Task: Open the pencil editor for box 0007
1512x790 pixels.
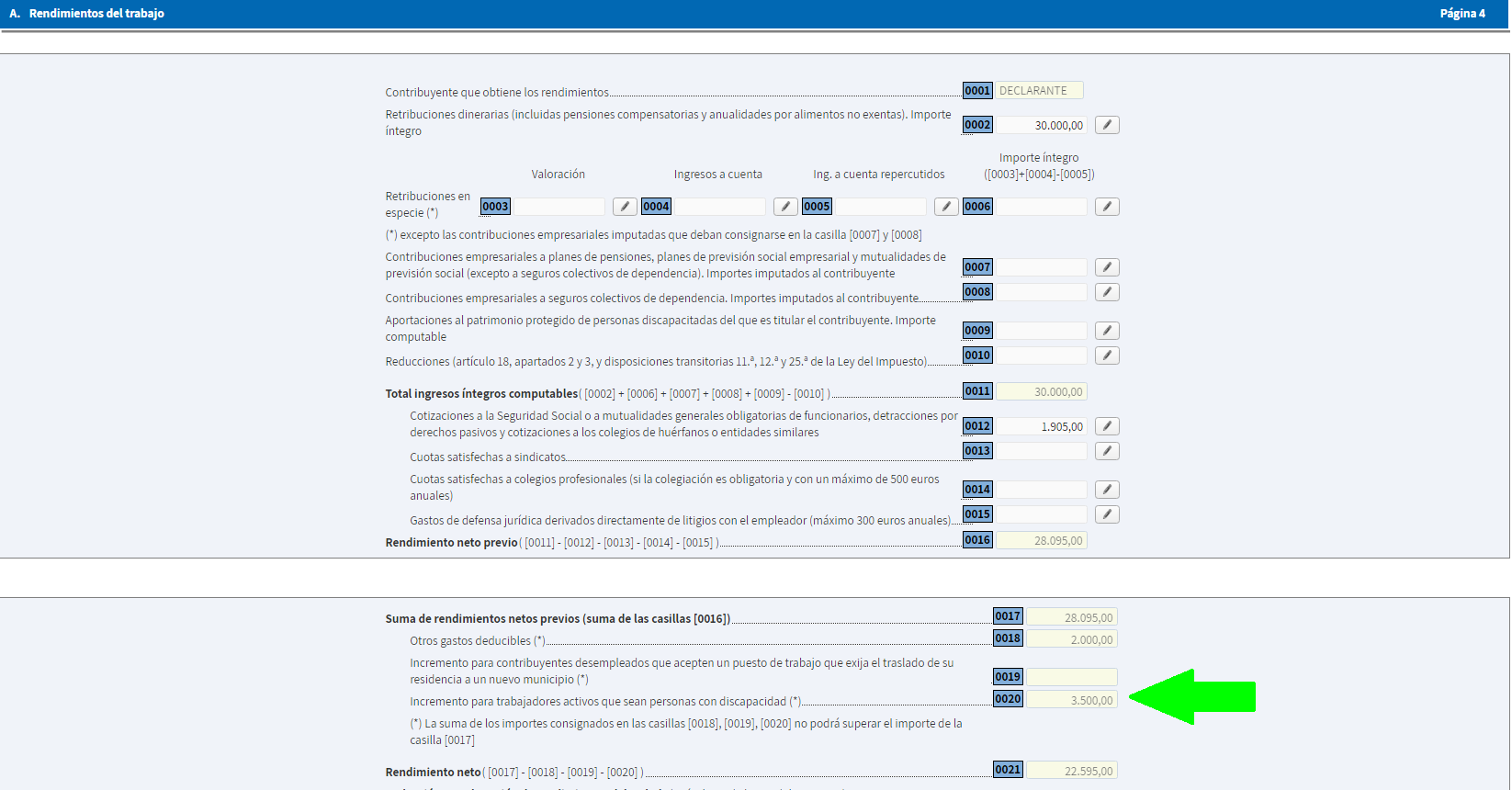Action: (x=1107, y=267)
